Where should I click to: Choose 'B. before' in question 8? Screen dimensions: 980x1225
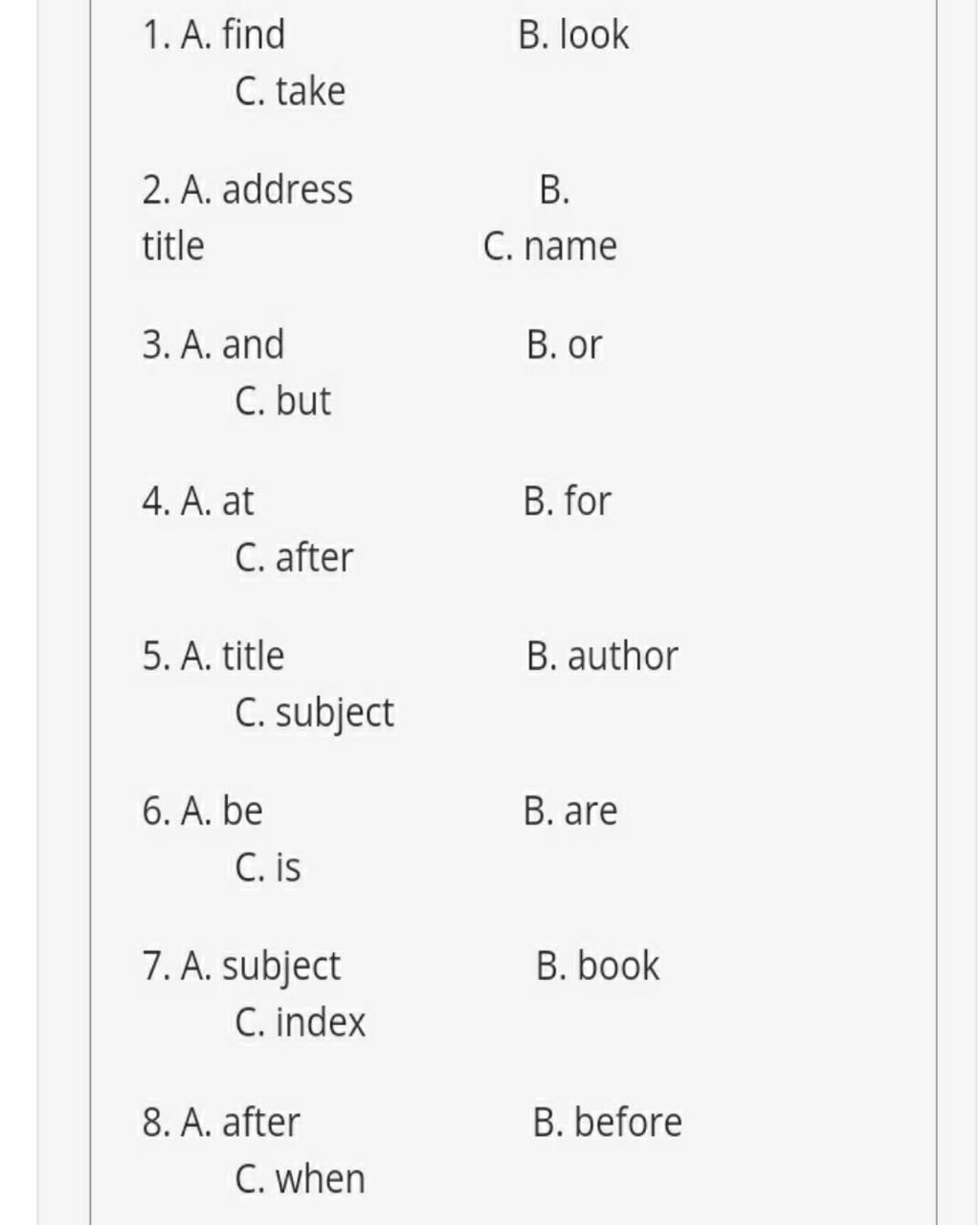coord(607,1122)
